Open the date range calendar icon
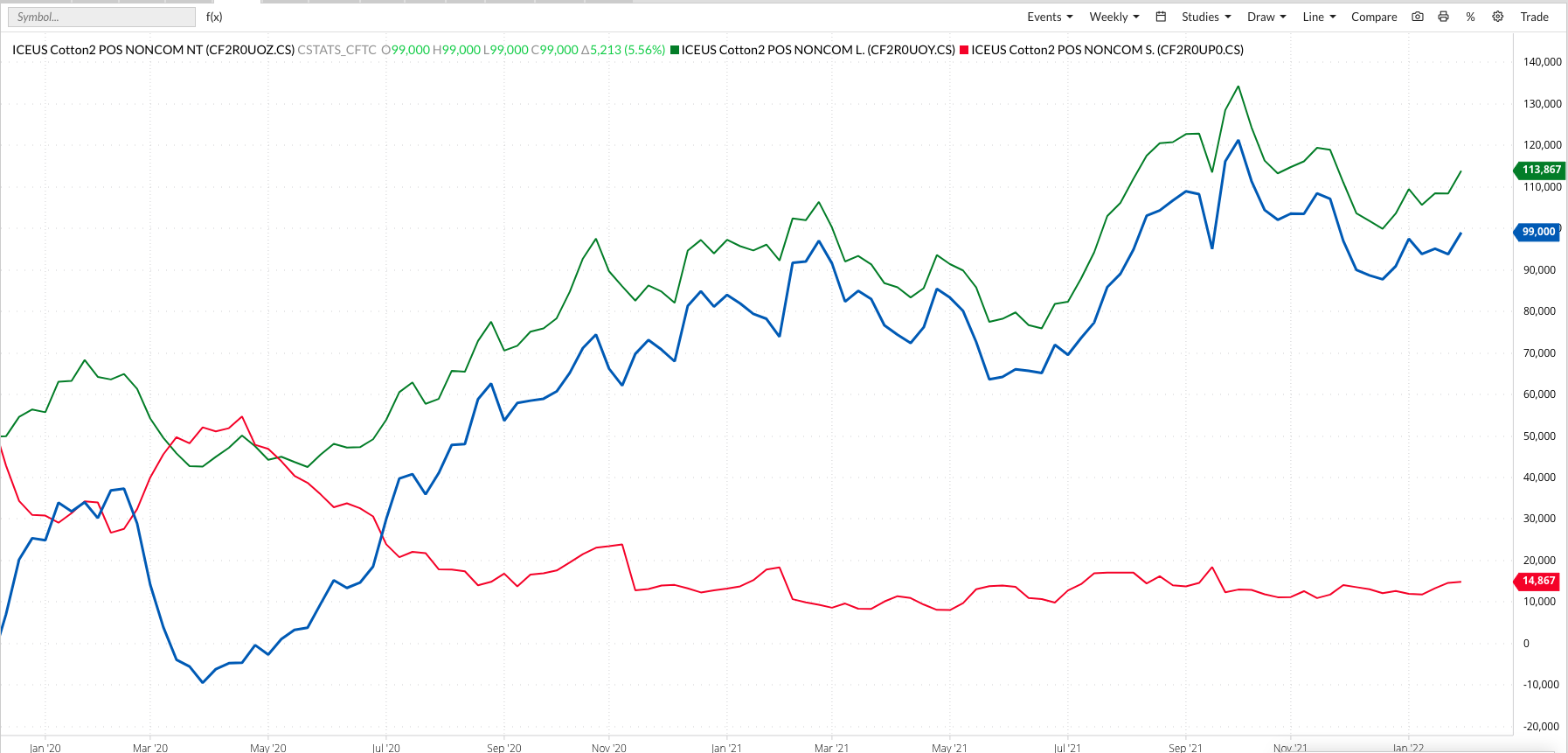Viewport: 1568px width, 753px height. tap(1161, 17)
